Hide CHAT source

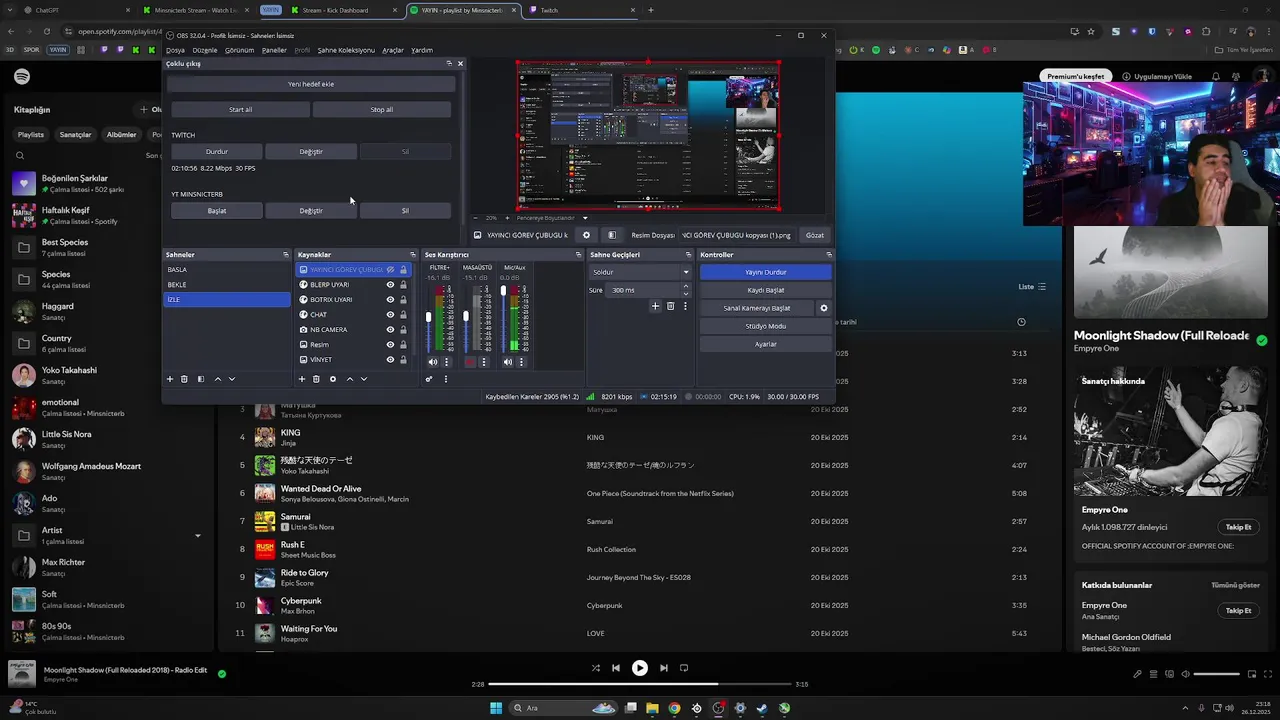coord(390,315)
